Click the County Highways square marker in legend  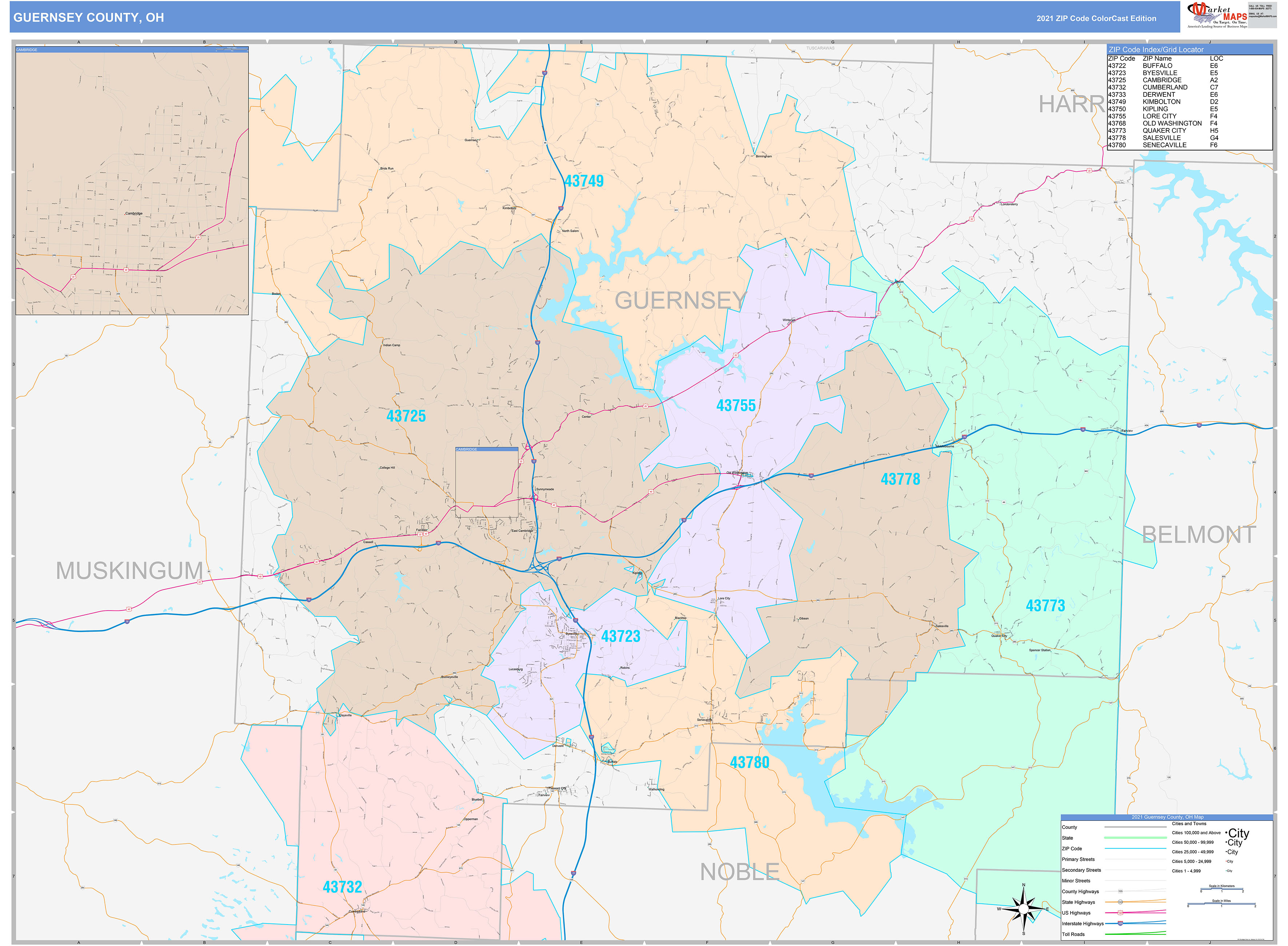(1120, 891)
